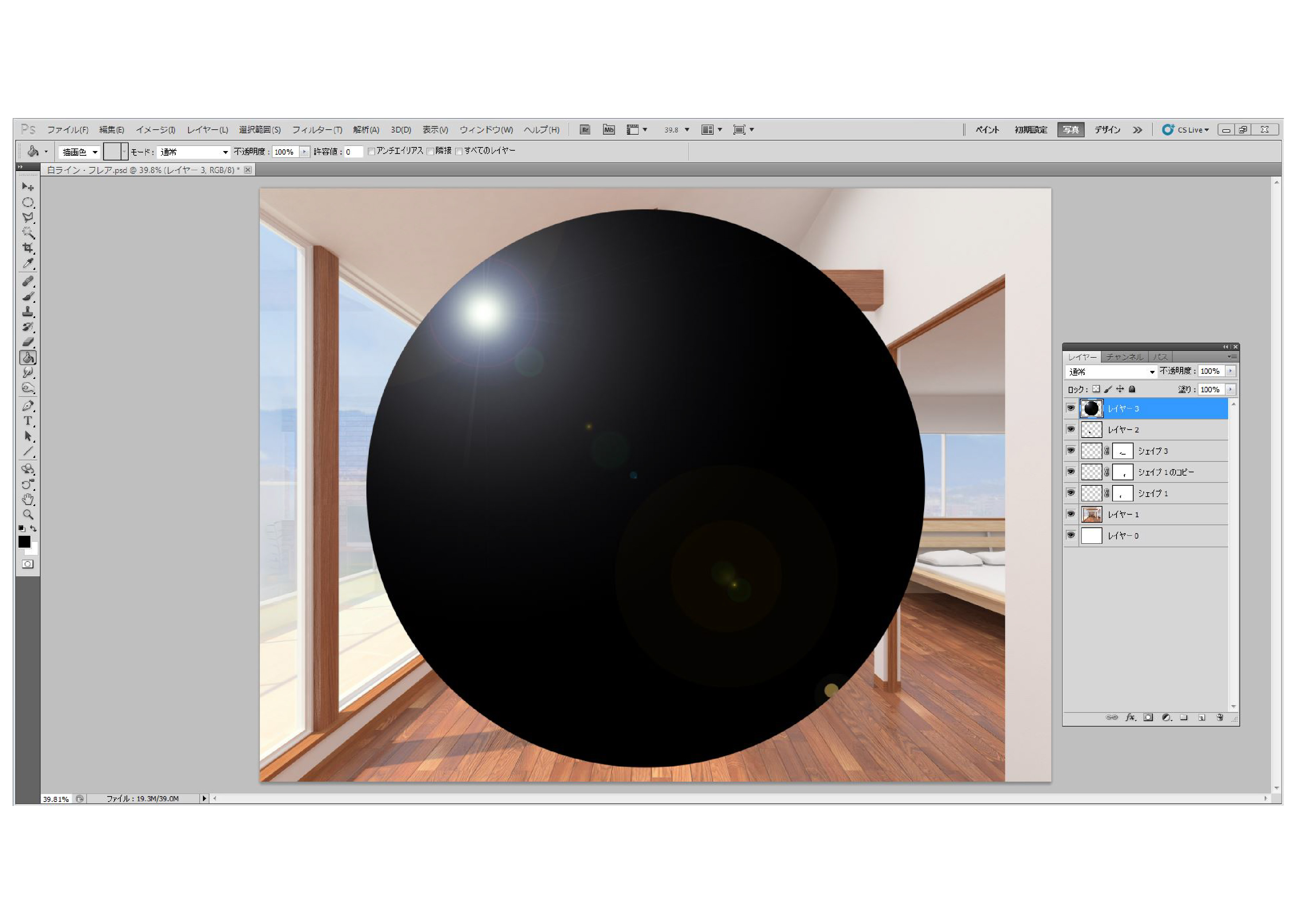
Task: Select the Type tool
Action: point(27,421)
